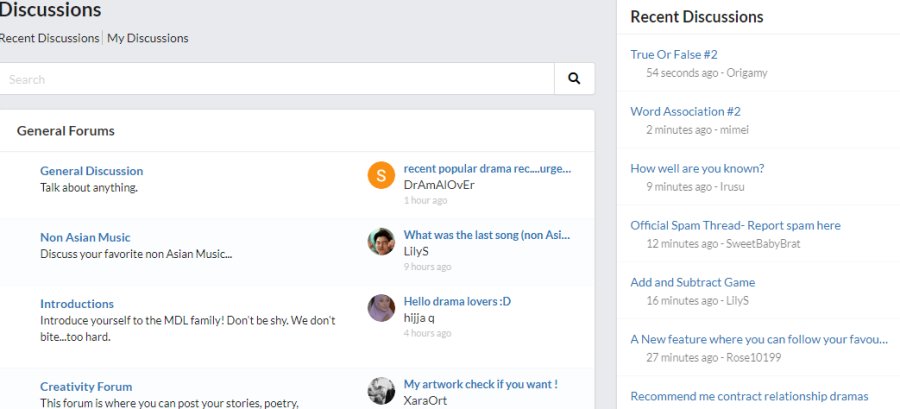Open the Introductions forum
The width and height of the screenshot is (900, 409).
click(x=77, y=304)
